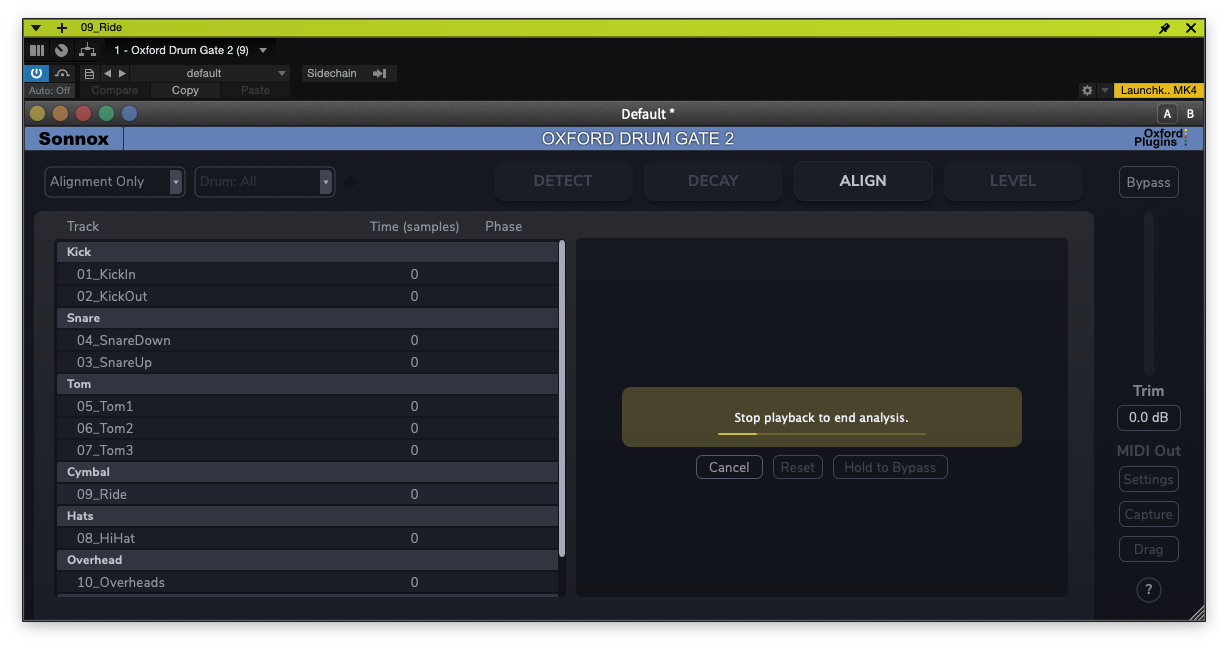Pin the plugin window
Image resolution: width=1228 pixels, height=648 pixels.
click(x=1164, y=28)
